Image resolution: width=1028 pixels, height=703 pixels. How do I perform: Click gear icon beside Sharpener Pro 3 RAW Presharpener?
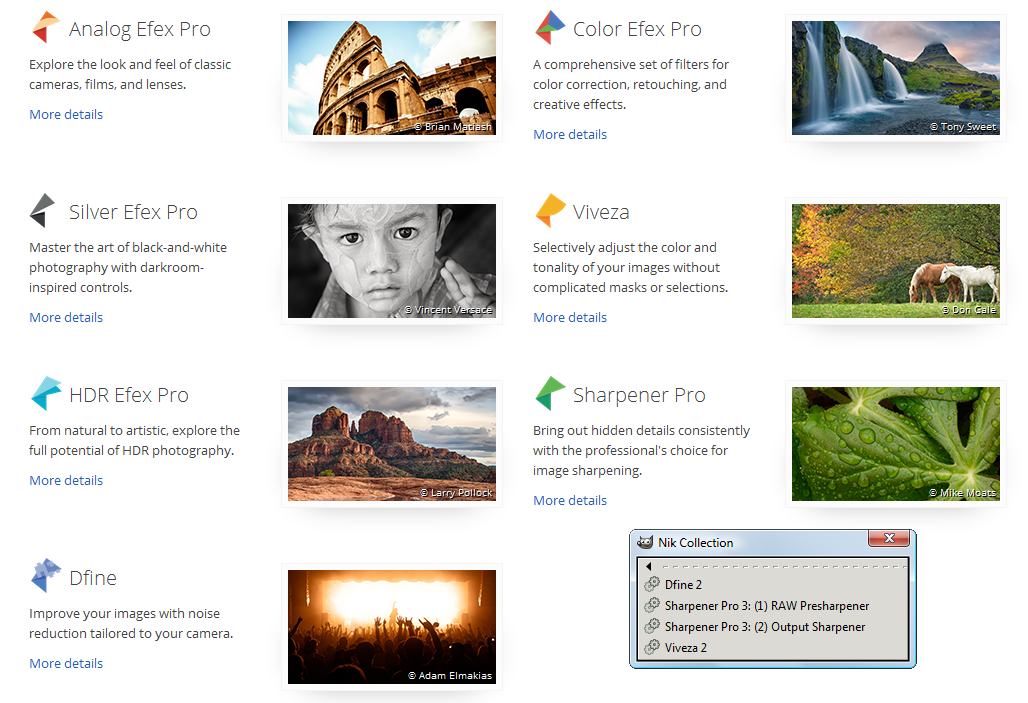pos(652,605)
